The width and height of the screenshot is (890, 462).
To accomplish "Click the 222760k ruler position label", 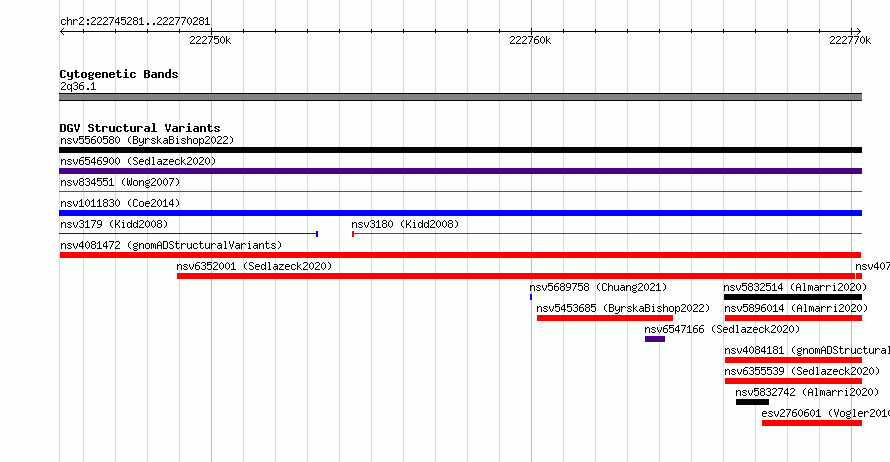I will [530, 40].
